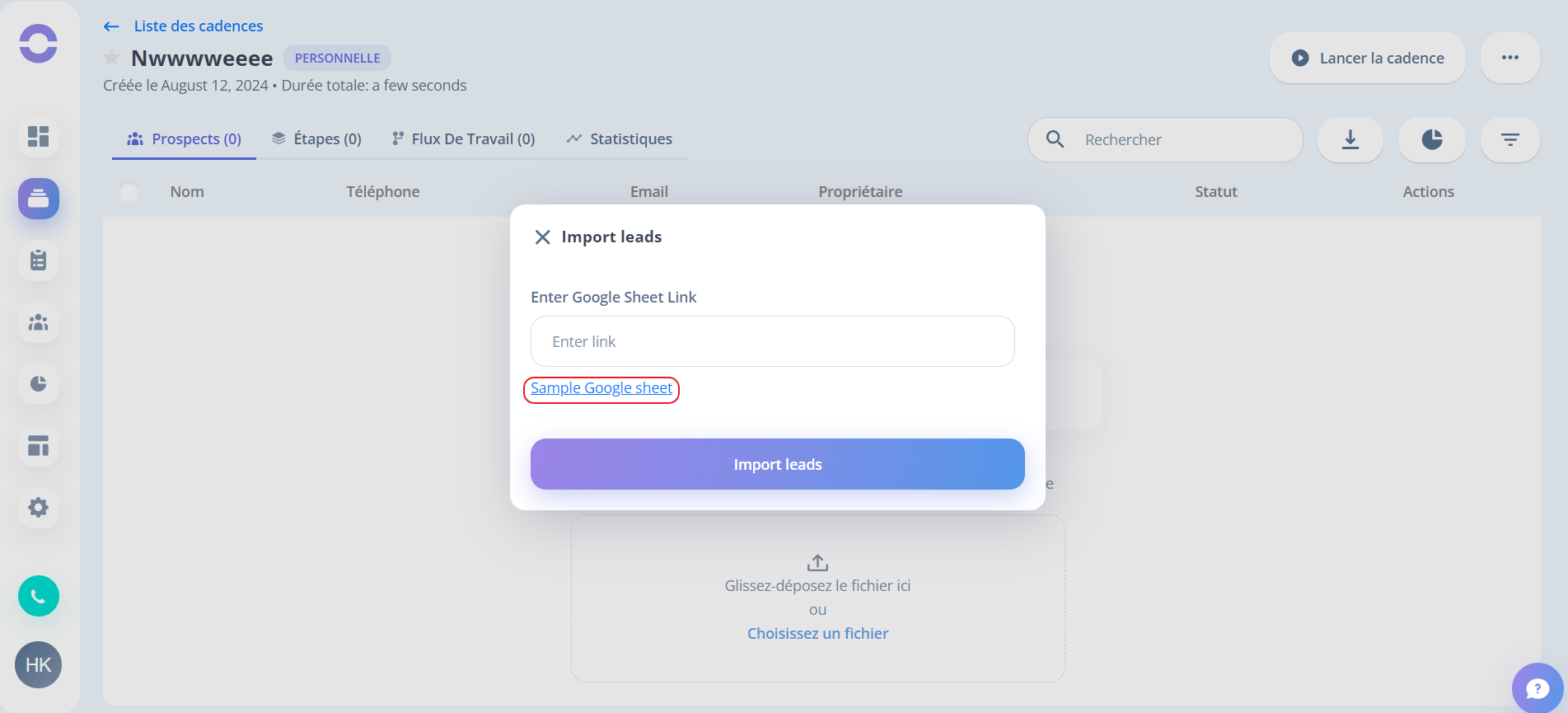Close the Import leads dialog
The height and width of the screenshot is (713, 1568).
pyautogui.click(x=542, y=237)
